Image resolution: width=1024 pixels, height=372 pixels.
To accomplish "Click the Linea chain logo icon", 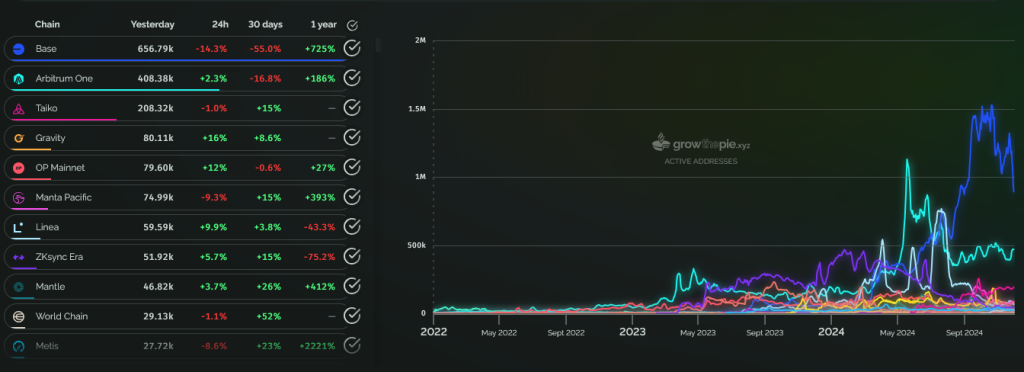I will 18,227.
